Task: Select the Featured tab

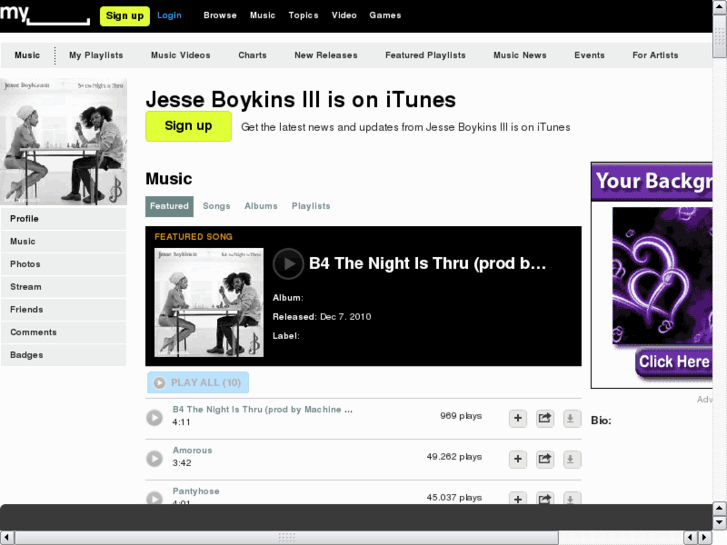Action: point(169,206)
